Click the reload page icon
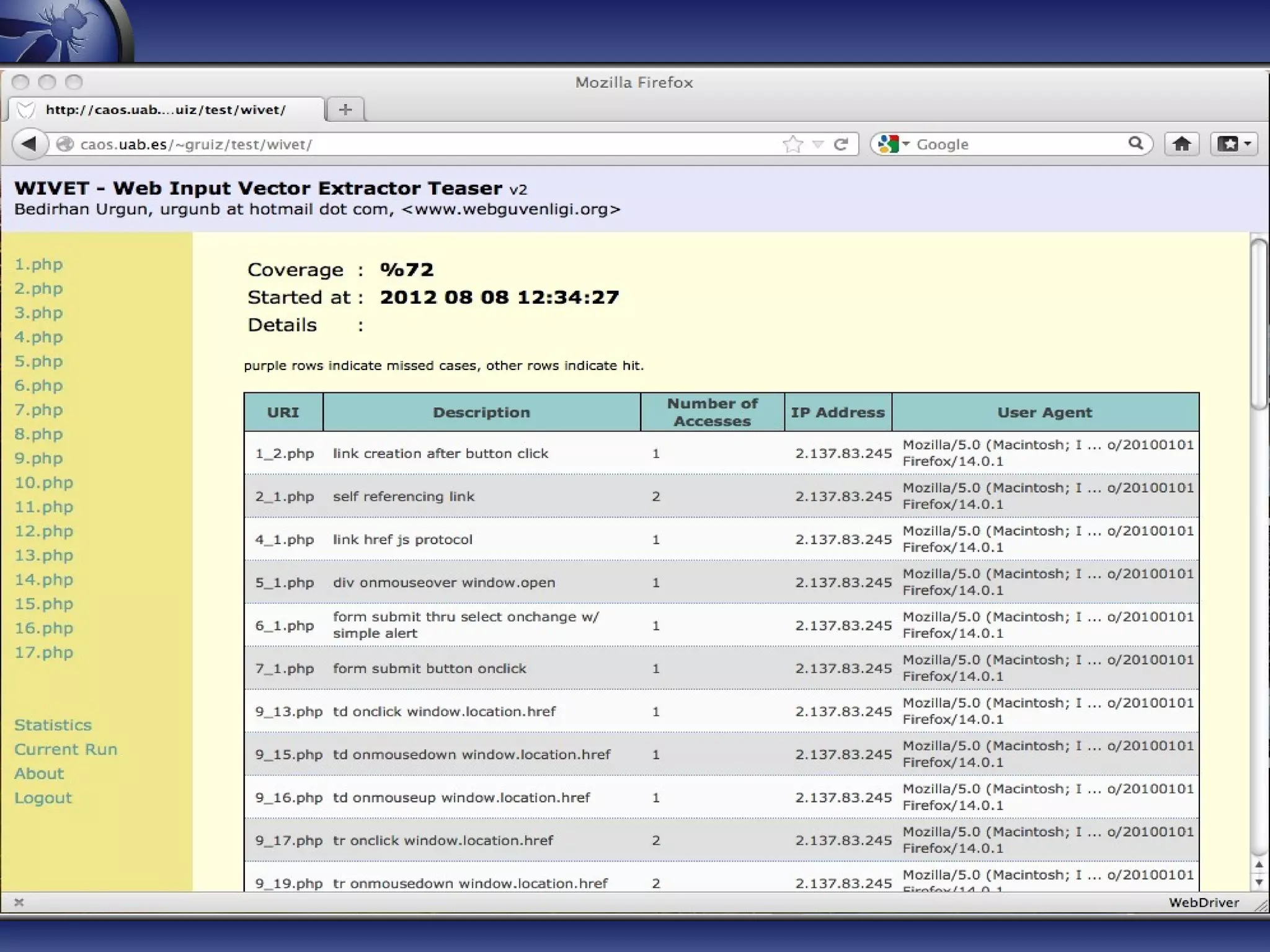This screenshot has height=952, width=1270. click(x=841, y=144)
